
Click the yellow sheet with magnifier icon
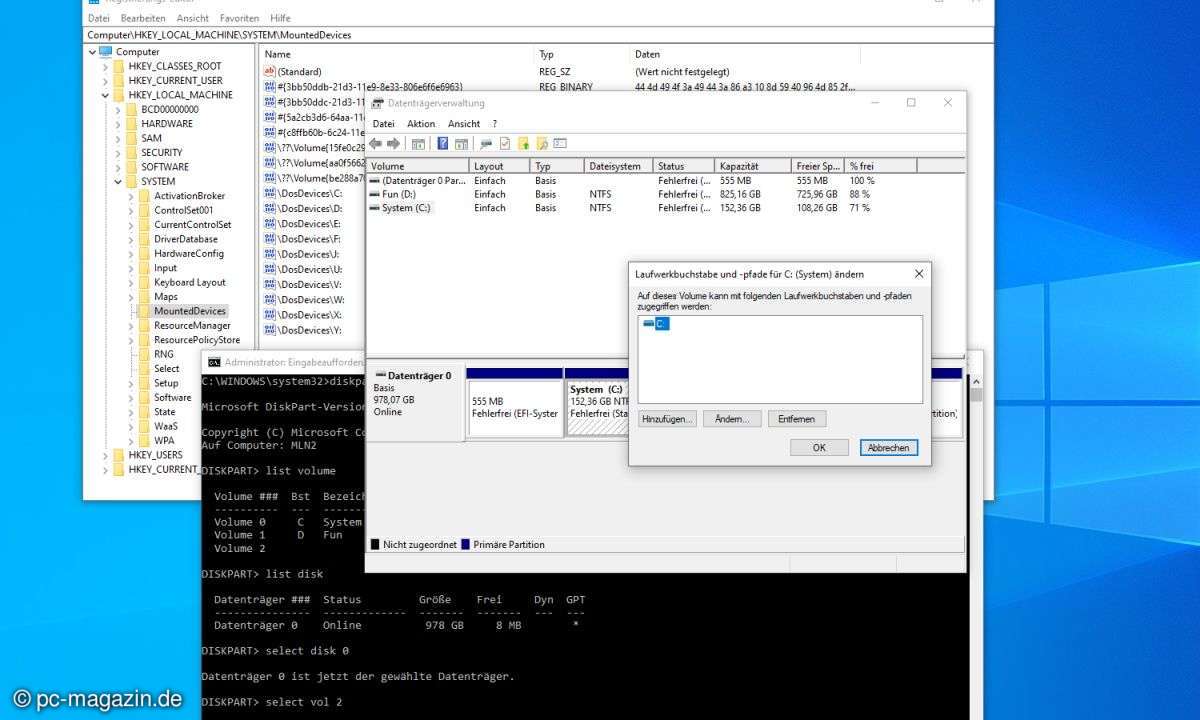pyautogui.click(x=542, y=144)
